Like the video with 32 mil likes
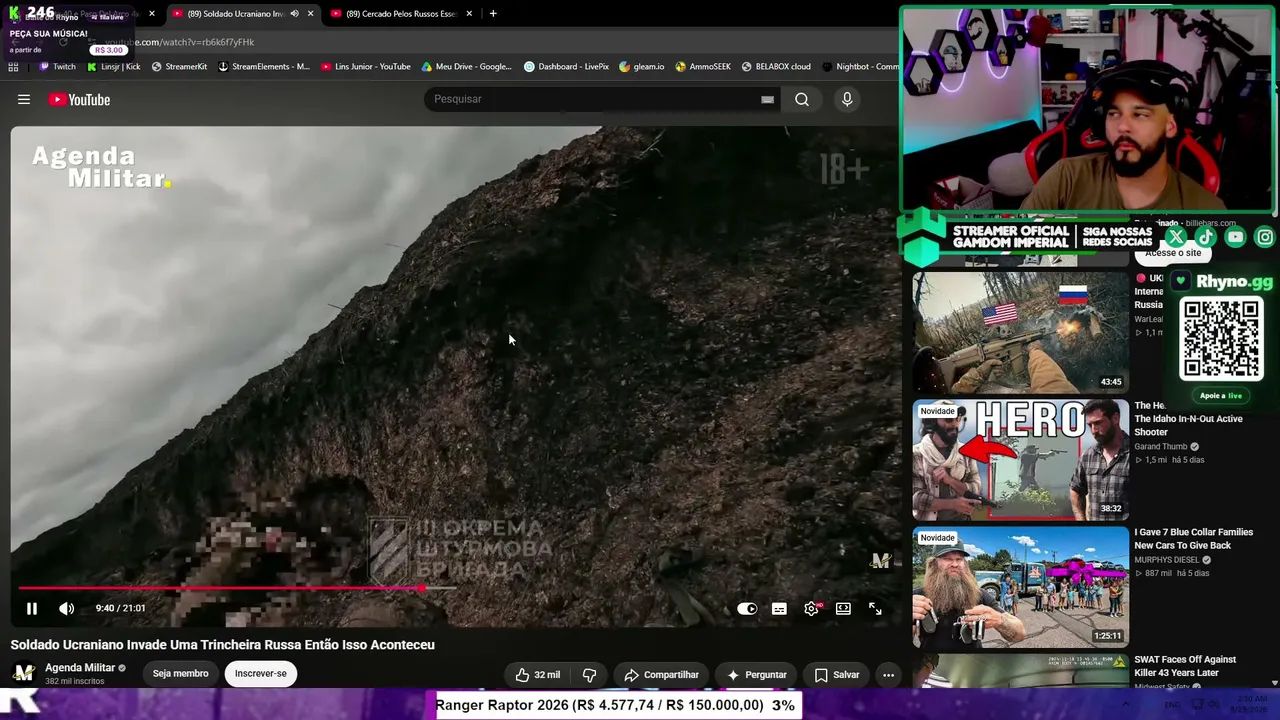The height and width of the screenshot is (720, 1280). (x=537, y=675)
